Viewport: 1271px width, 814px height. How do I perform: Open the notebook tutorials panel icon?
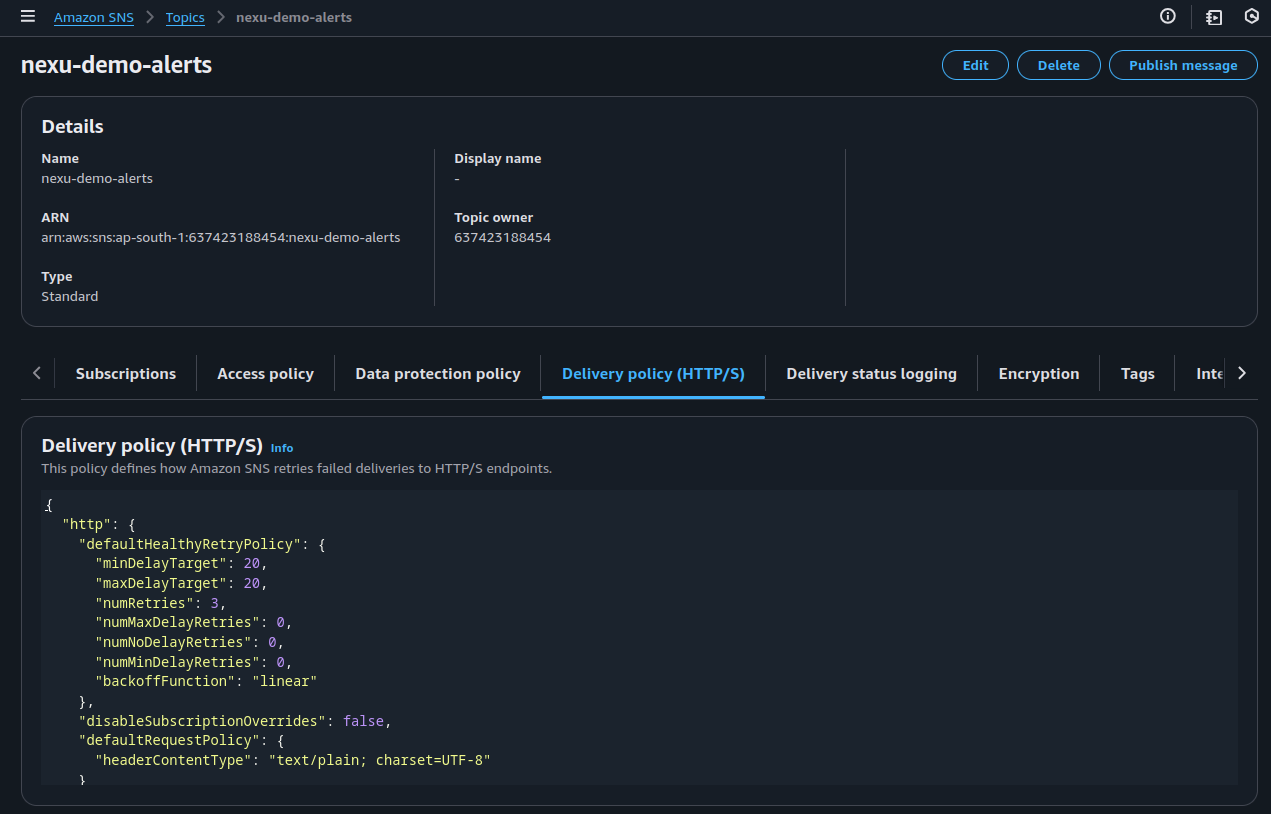coord(1213,17)
